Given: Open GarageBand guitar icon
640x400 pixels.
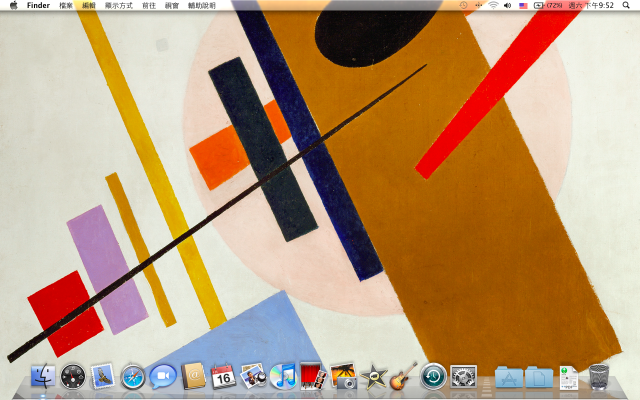Looking at the screenshot, I should pyautogui.click(x=403, y=376).
